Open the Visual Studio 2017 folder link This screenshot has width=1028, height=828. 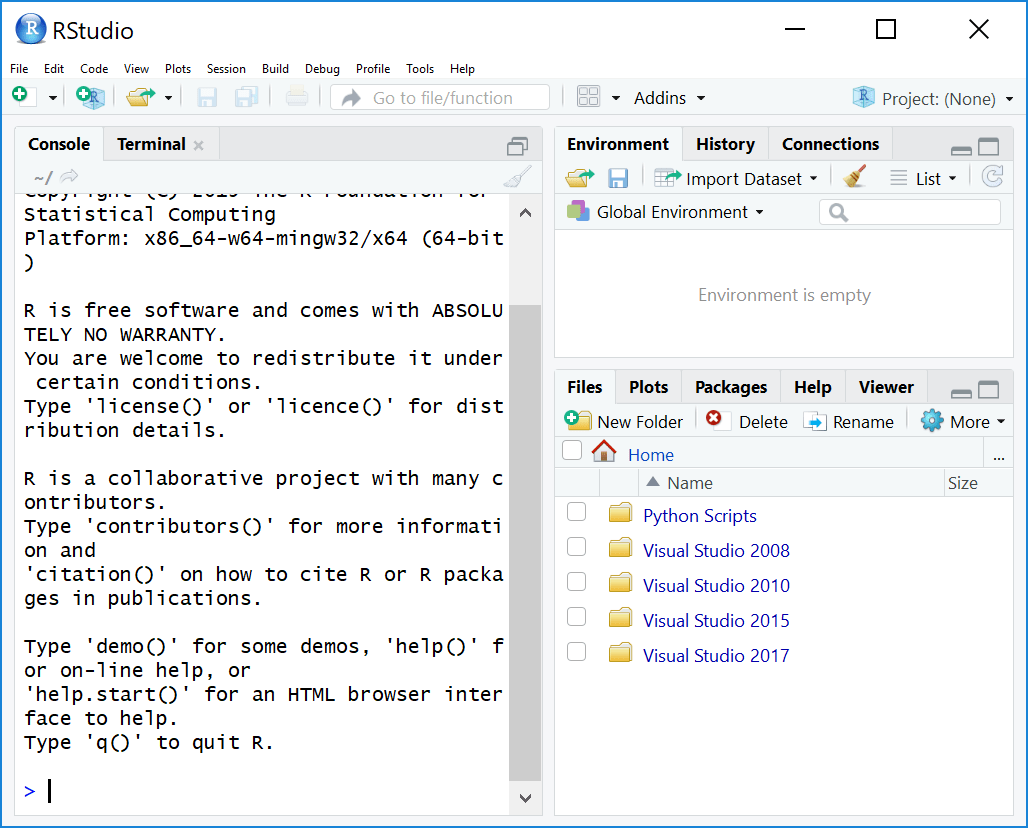point(716,656)
